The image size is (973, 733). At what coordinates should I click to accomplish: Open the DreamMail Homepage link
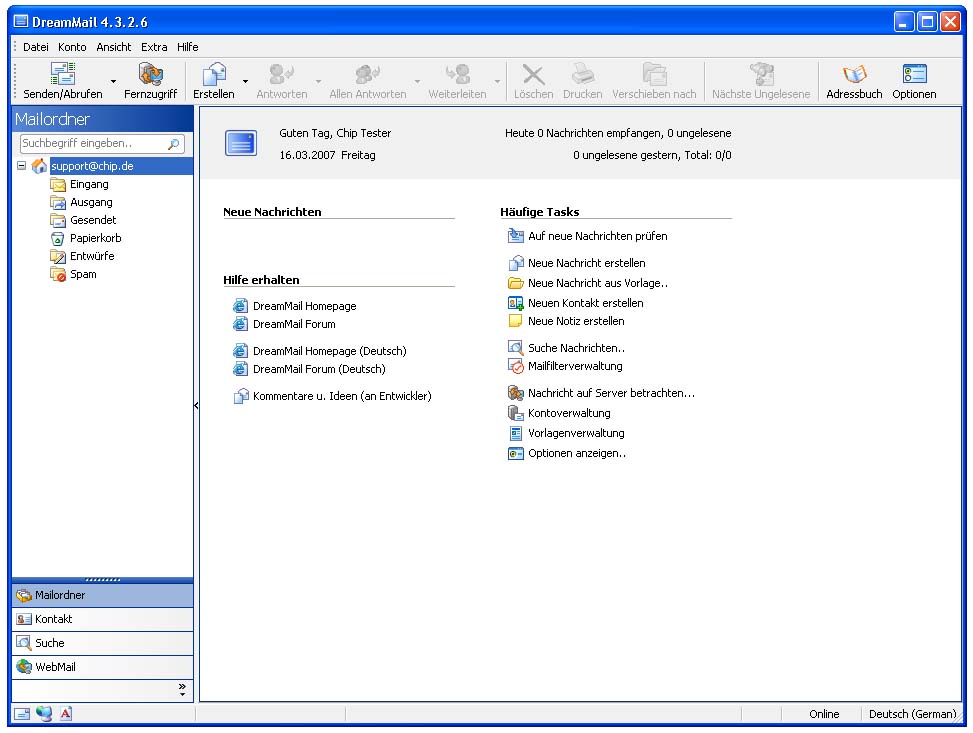point(295,306)
